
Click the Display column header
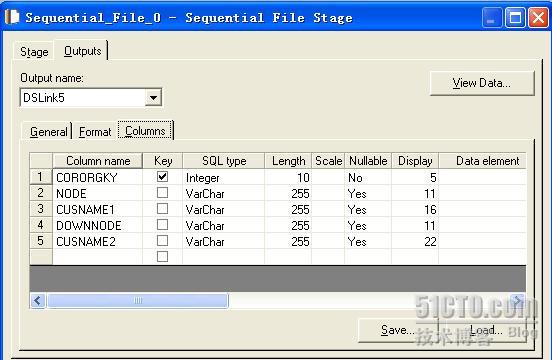pyautogui.click(x=415, y=161)
